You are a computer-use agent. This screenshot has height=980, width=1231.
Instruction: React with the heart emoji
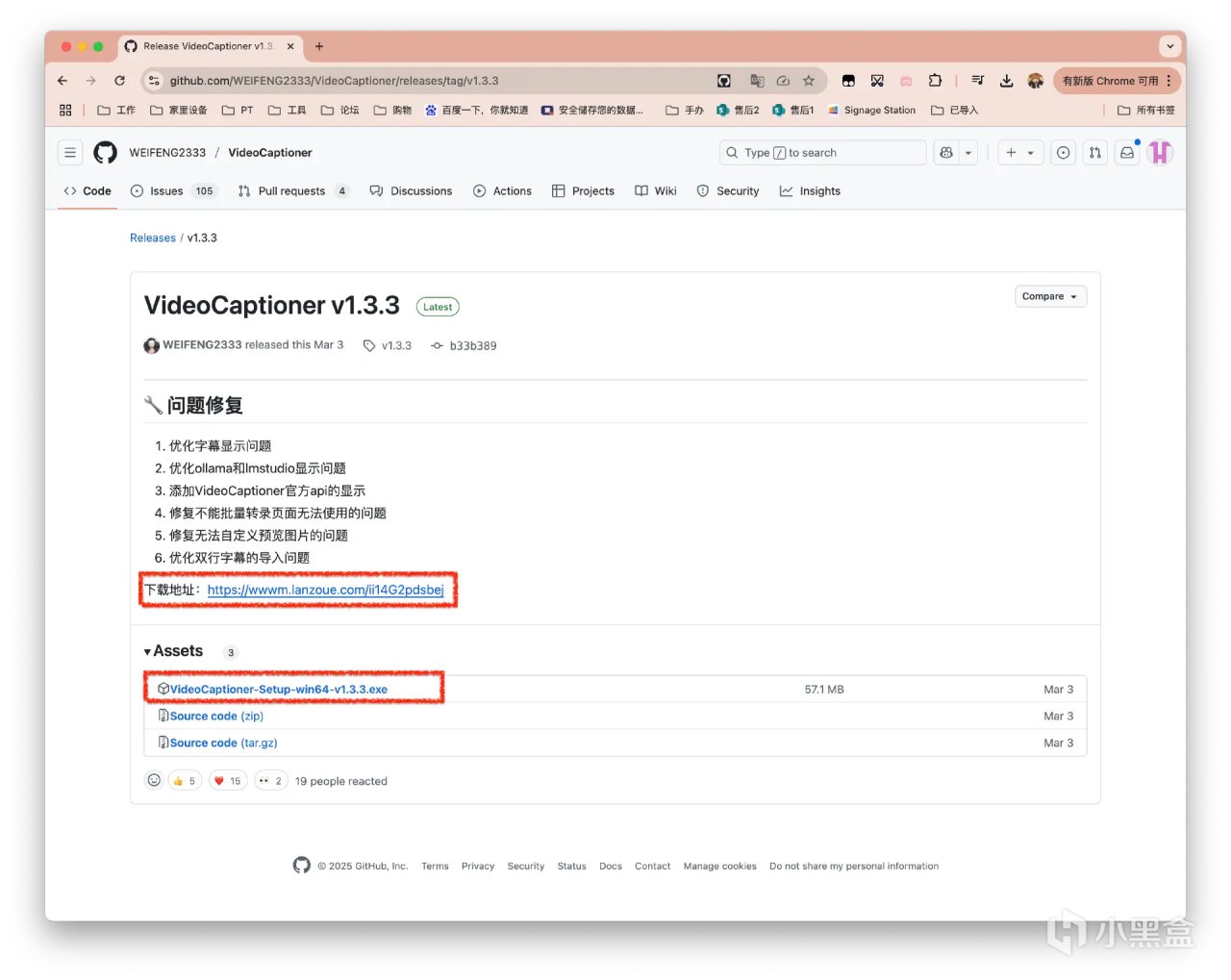tap(227, 781)
